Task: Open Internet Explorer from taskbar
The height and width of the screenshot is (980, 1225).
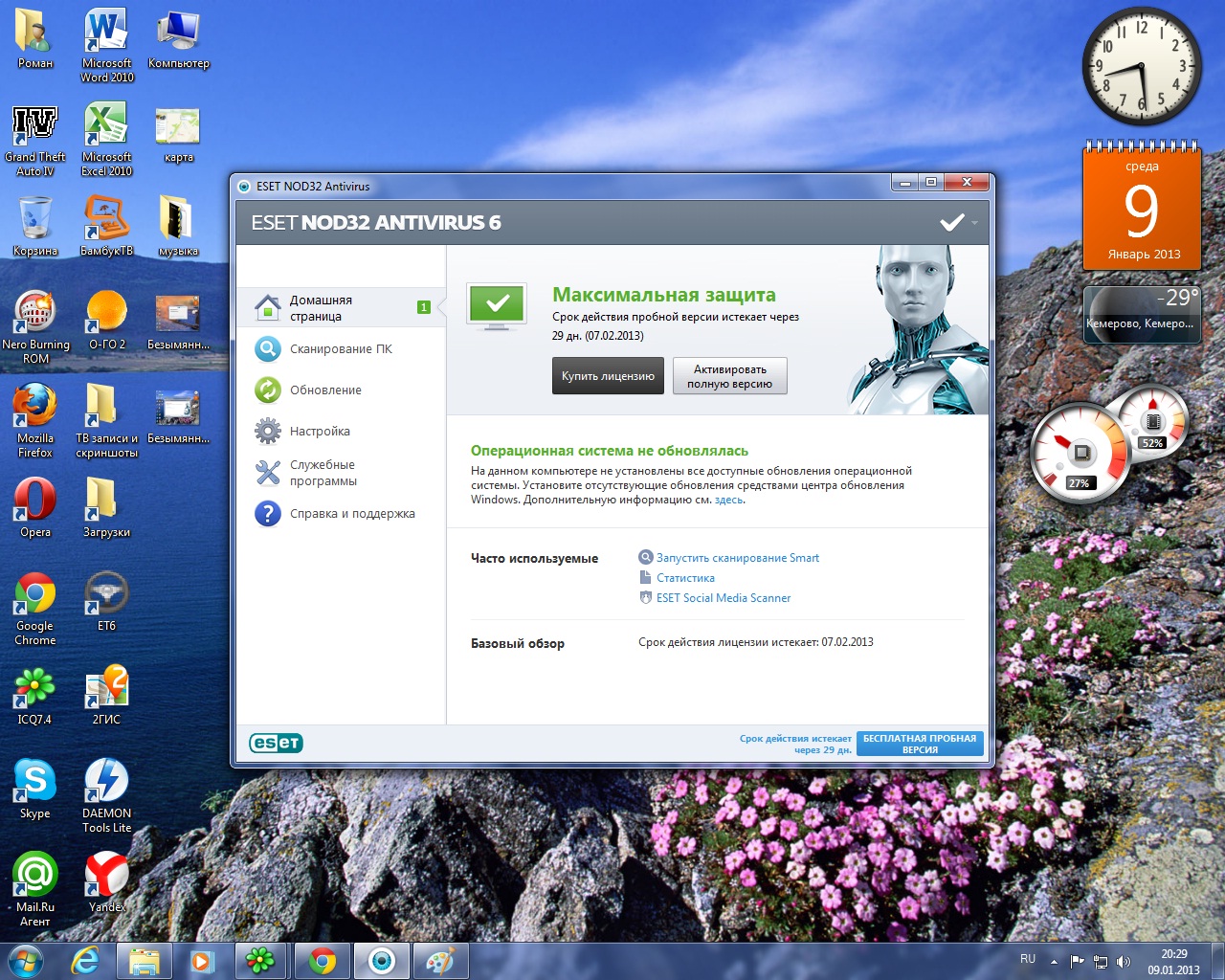Action: click(x=86, y=961)
